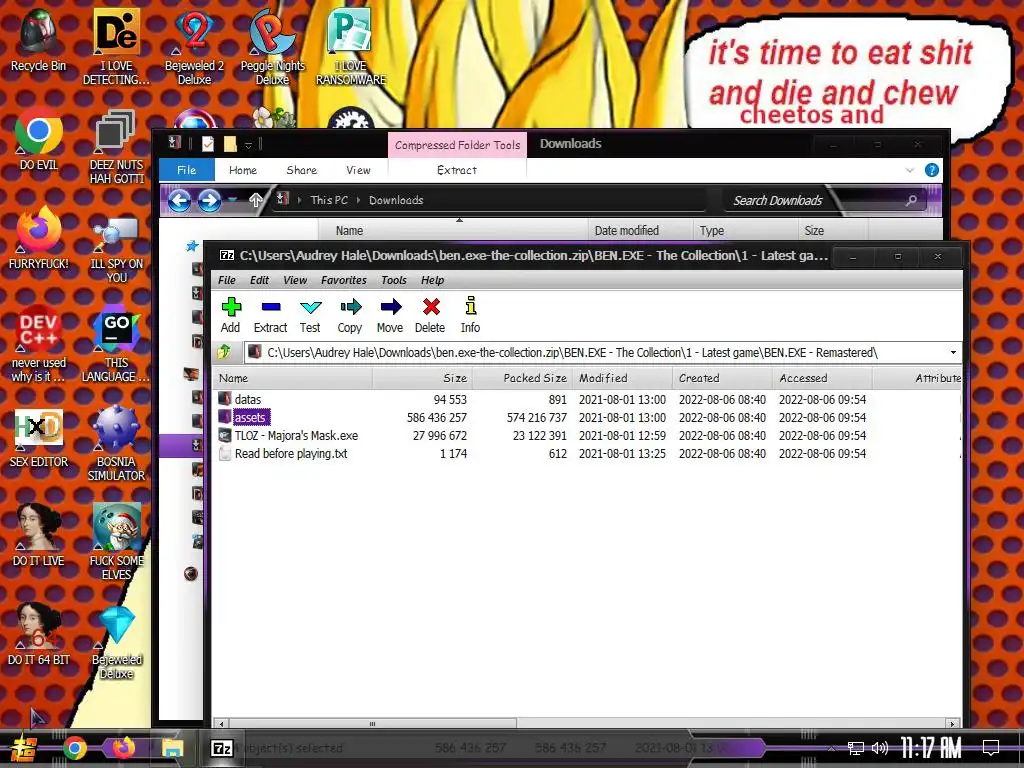Click the Explorer Back arrow button

(180, 200)
